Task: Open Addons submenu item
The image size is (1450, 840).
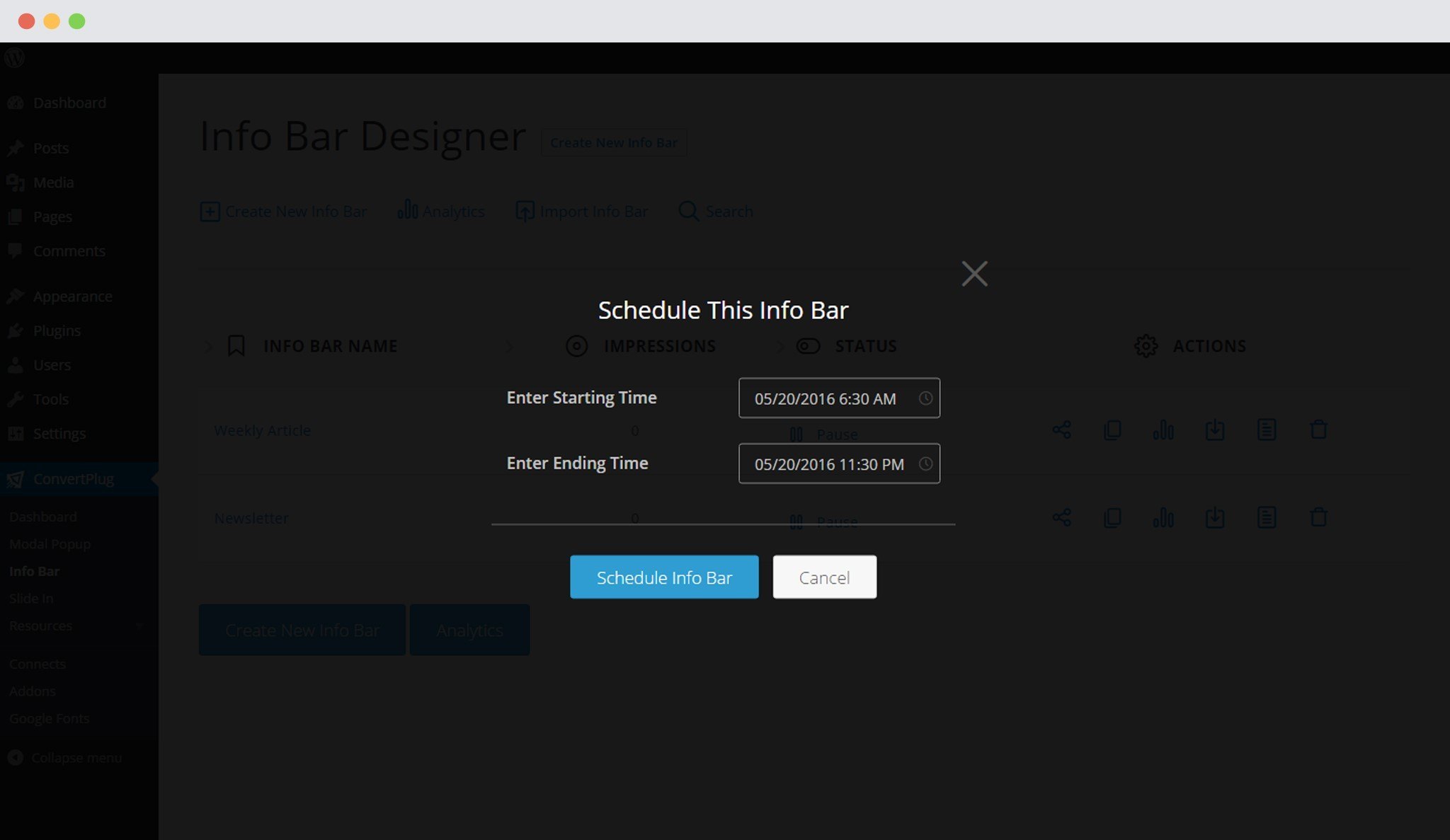Action: pyautogui.click(x=32, y=691)
